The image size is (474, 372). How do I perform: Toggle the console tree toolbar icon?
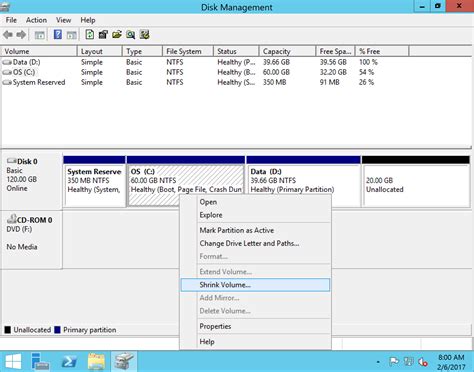pyautogui.click(x=40, y=35)
